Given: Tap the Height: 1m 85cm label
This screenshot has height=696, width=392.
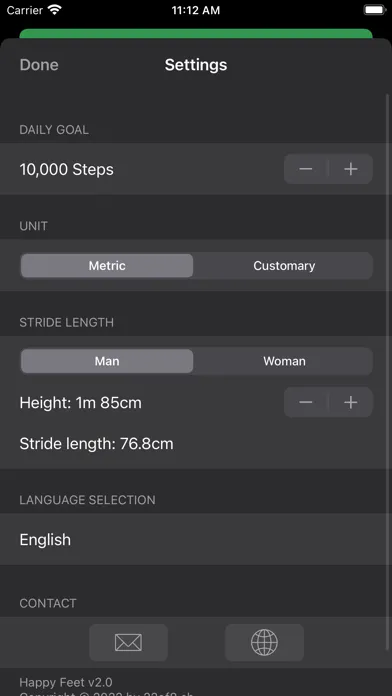Looking at the screenshot, I should [80, 403].
